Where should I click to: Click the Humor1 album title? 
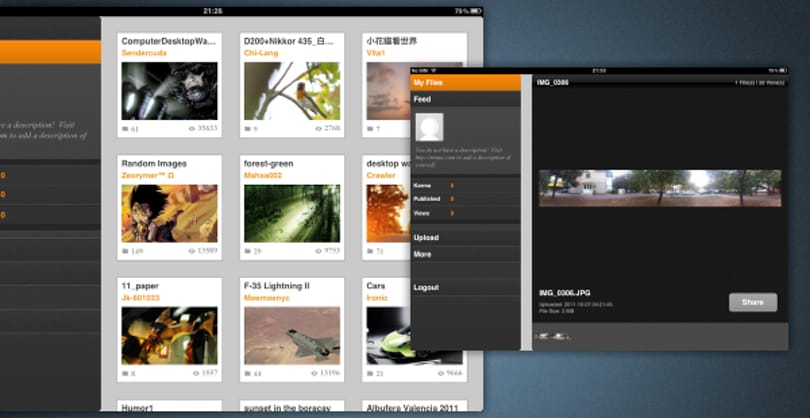[x=137, y=408]
